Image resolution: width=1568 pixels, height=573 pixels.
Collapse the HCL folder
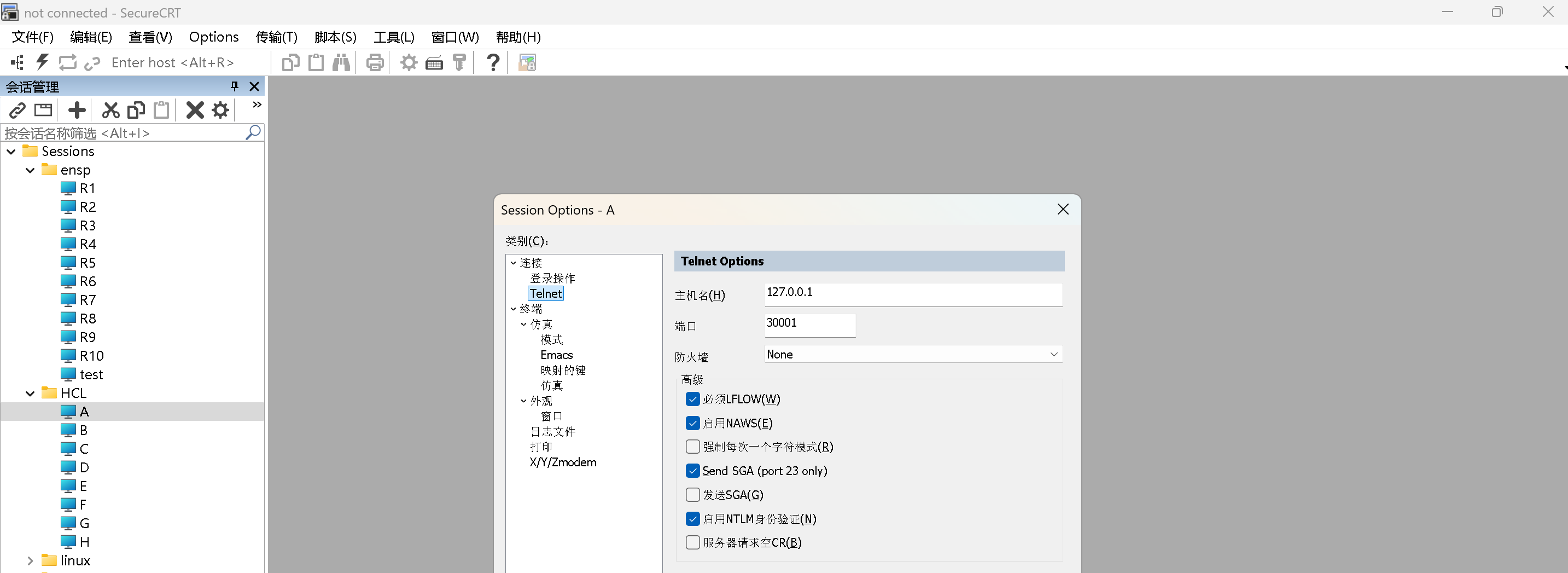coord(30,393)
